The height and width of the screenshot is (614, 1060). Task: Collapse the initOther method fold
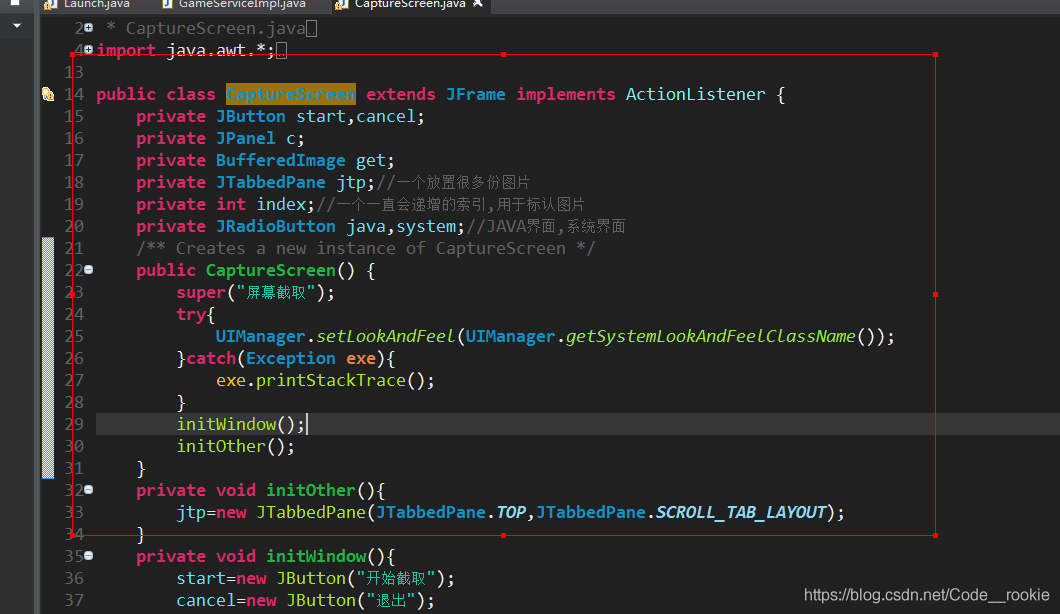pos(88,490)
